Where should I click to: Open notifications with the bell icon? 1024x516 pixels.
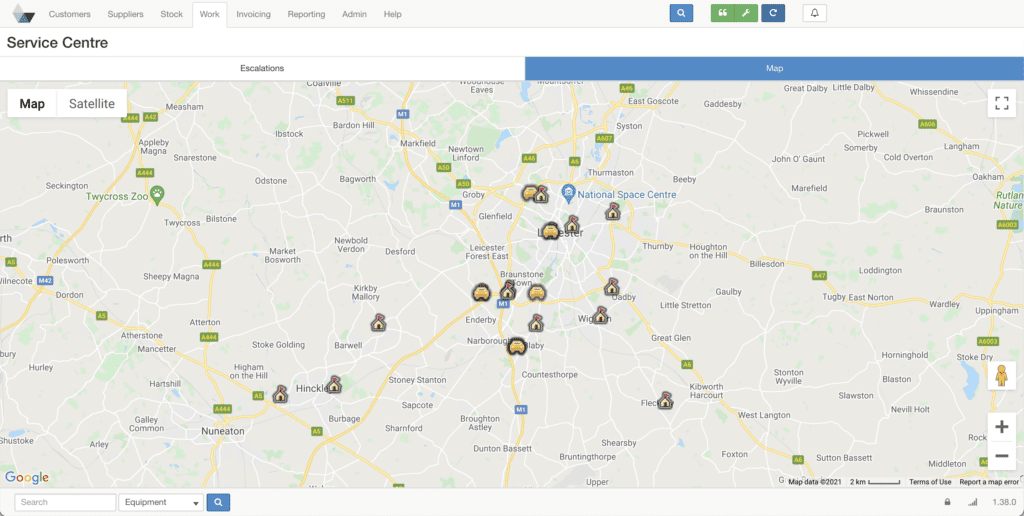pyautogui.click(x=814, y=13)
